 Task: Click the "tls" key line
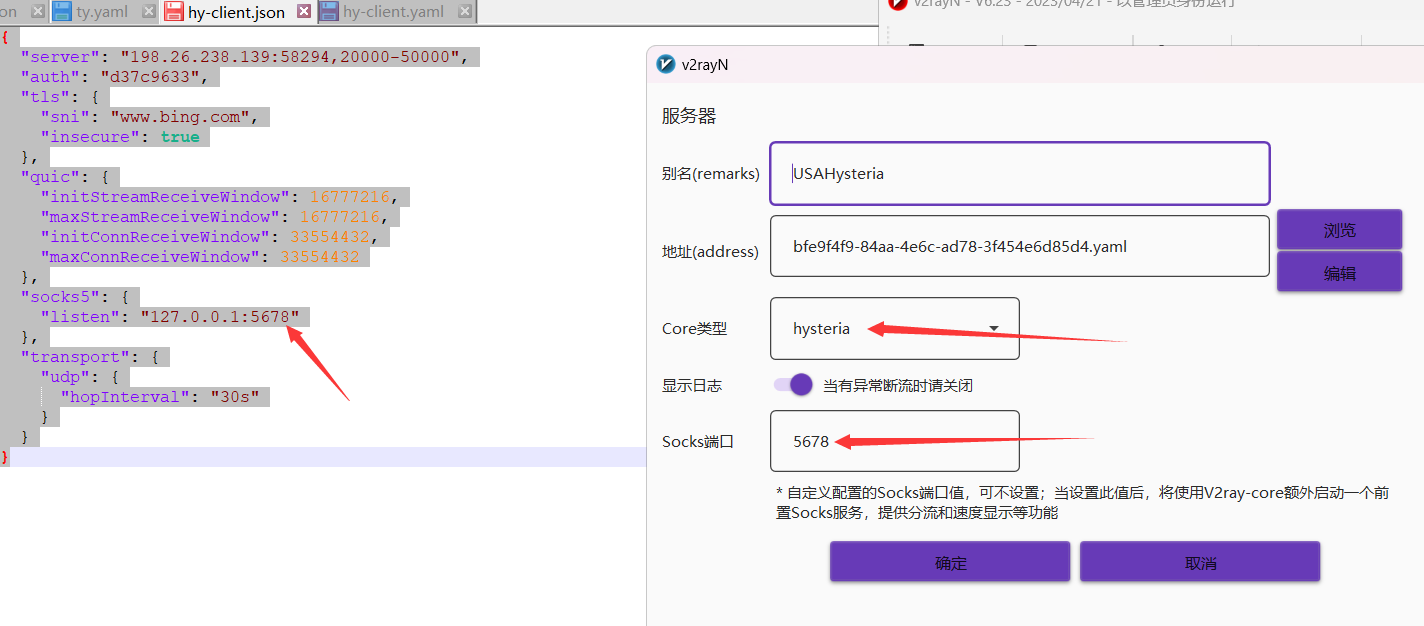click(x=60, y=97)
